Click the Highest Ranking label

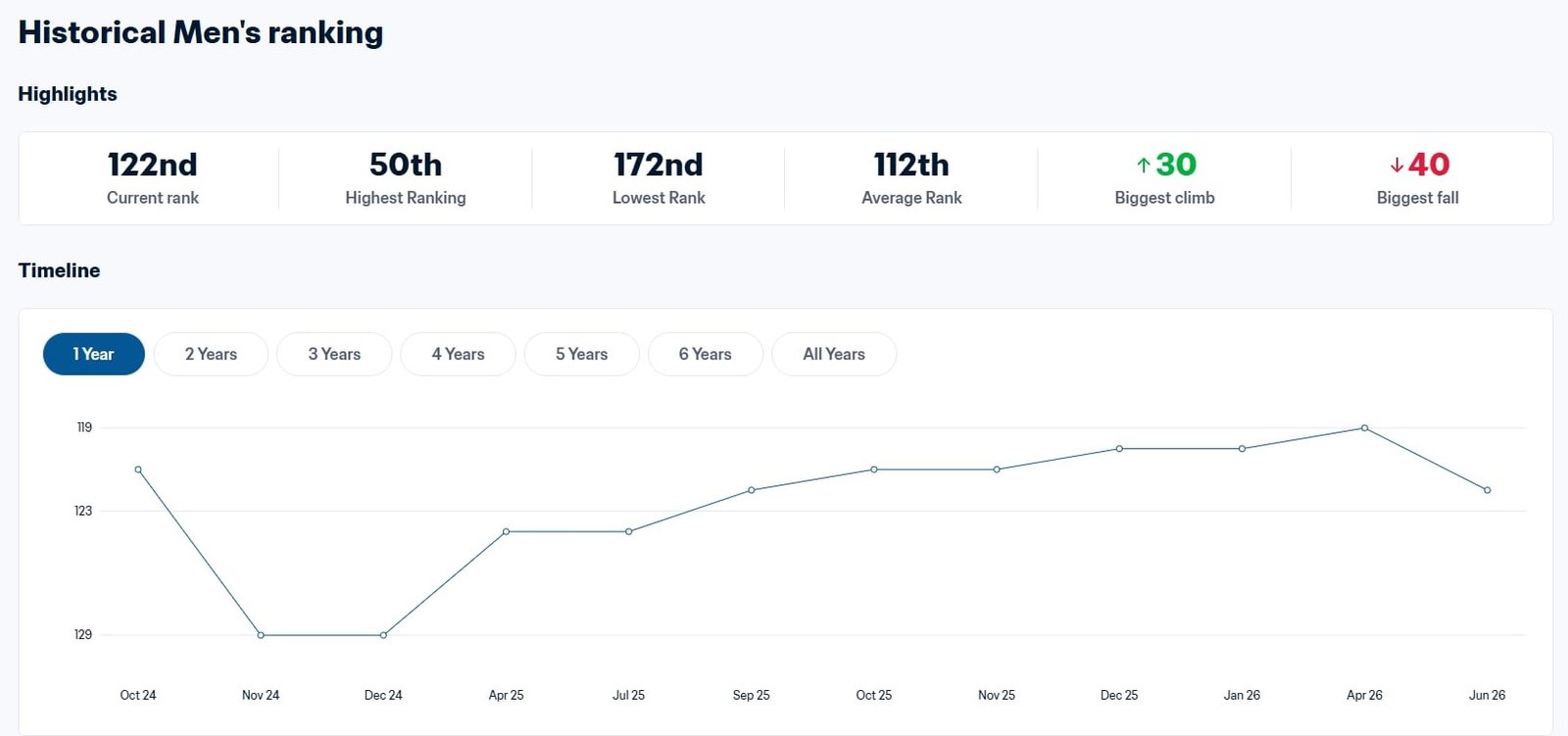[x=406, y=198]
